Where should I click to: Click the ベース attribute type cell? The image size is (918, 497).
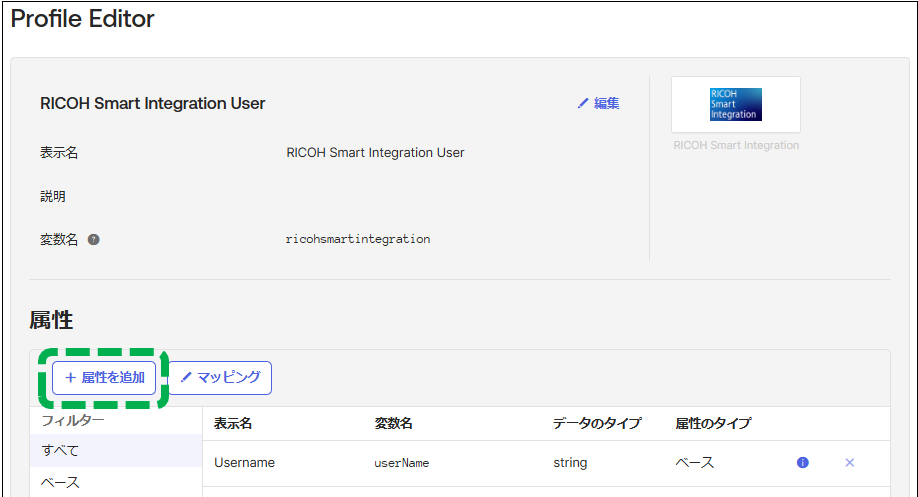695,462
